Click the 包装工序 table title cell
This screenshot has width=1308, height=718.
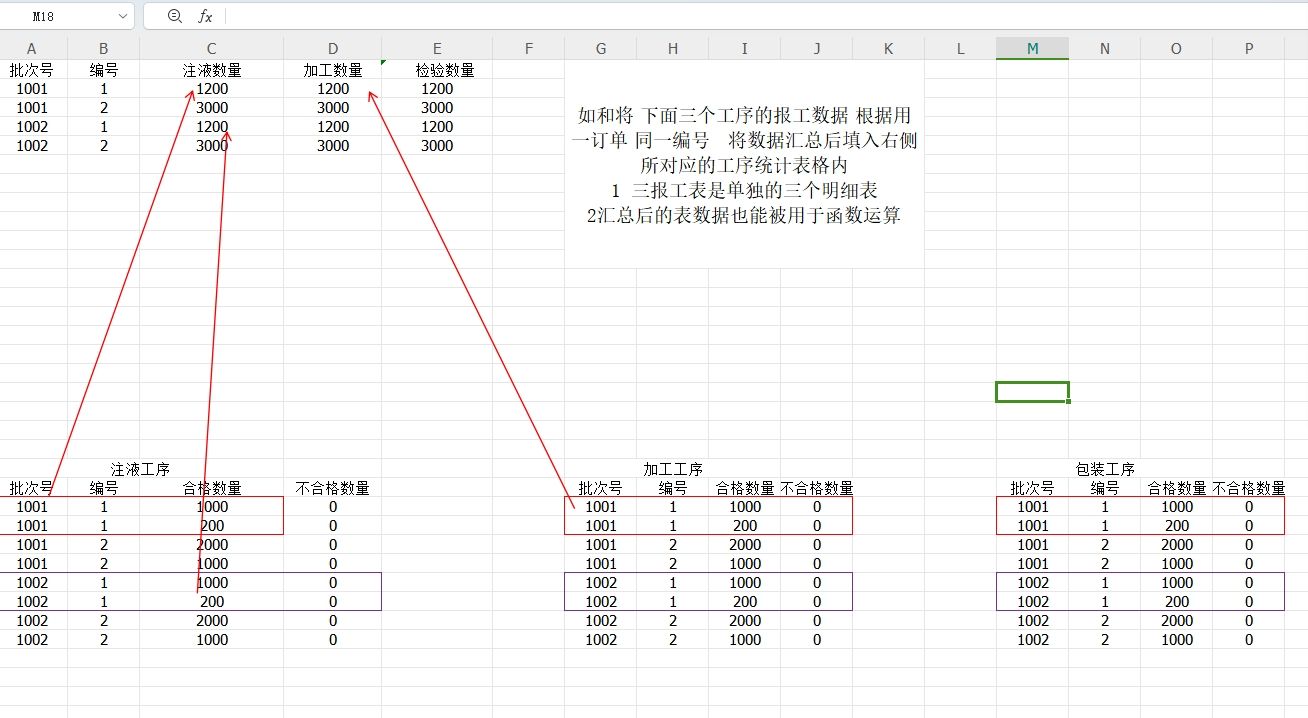coord(1104,468)
